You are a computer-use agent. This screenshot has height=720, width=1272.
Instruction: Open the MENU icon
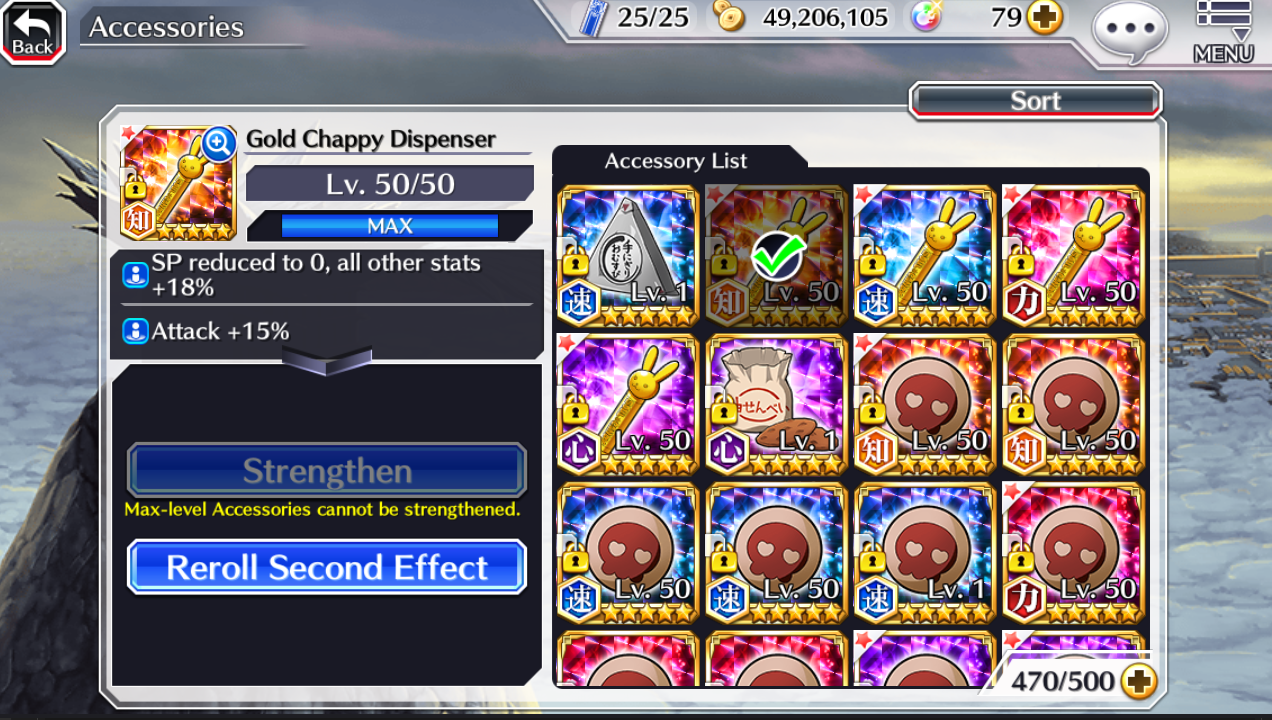click(1223, 32)
